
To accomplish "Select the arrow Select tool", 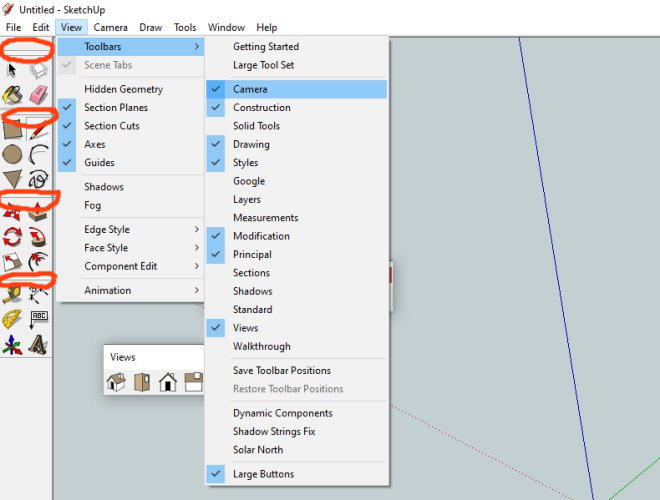I will [12, 70].
